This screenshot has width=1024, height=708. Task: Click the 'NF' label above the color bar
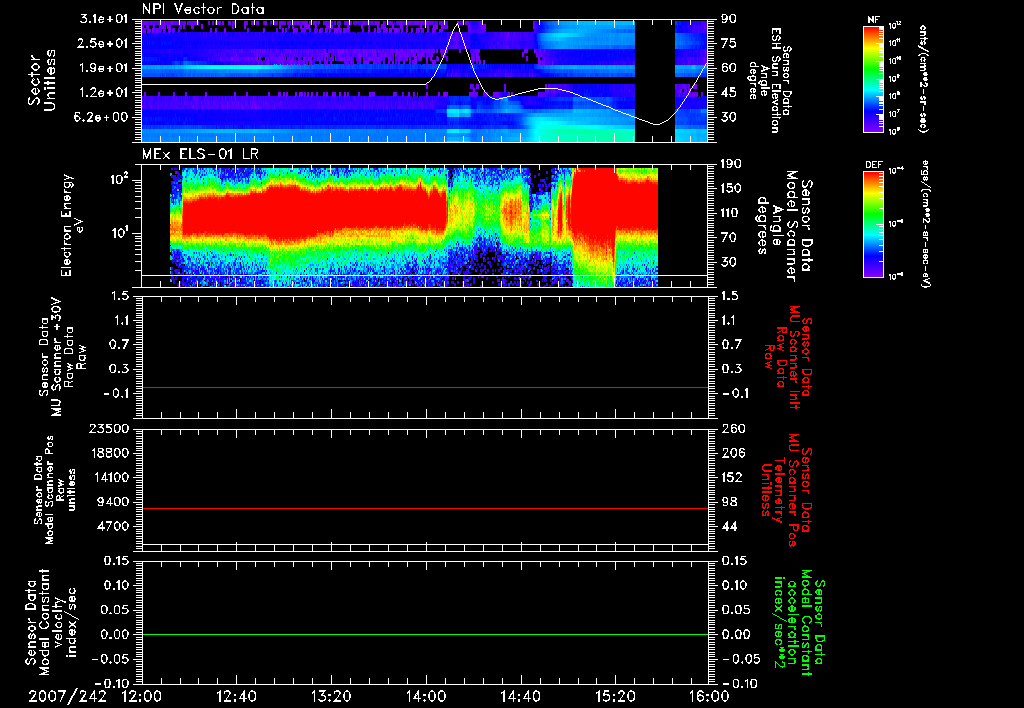[x=874, y=20]
